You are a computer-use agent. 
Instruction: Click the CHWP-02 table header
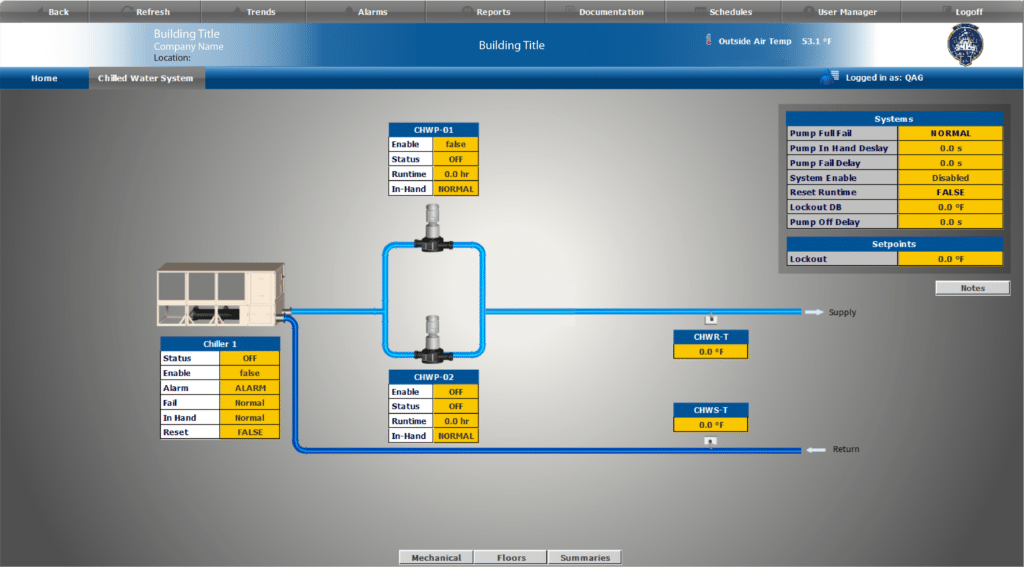434,377
